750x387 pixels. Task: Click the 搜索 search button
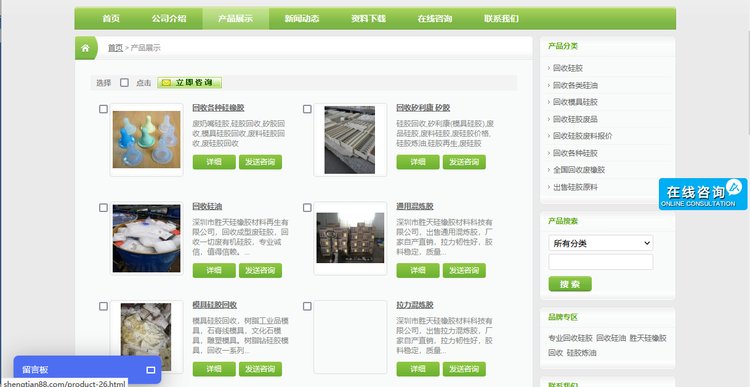pyautogui.click(x=570, y=284)
